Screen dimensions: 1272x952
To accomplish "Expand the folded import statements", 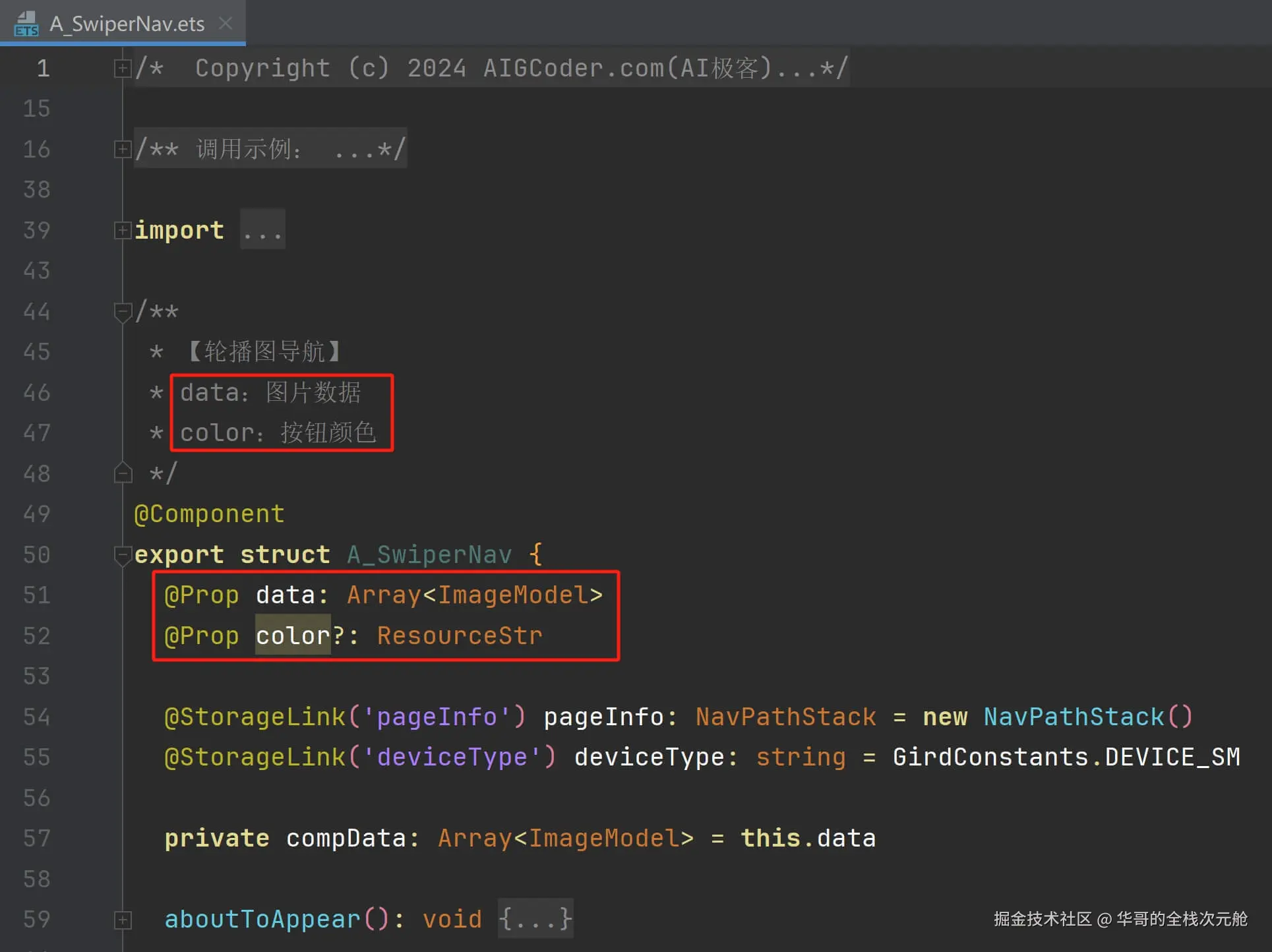I will coord(122,230).
